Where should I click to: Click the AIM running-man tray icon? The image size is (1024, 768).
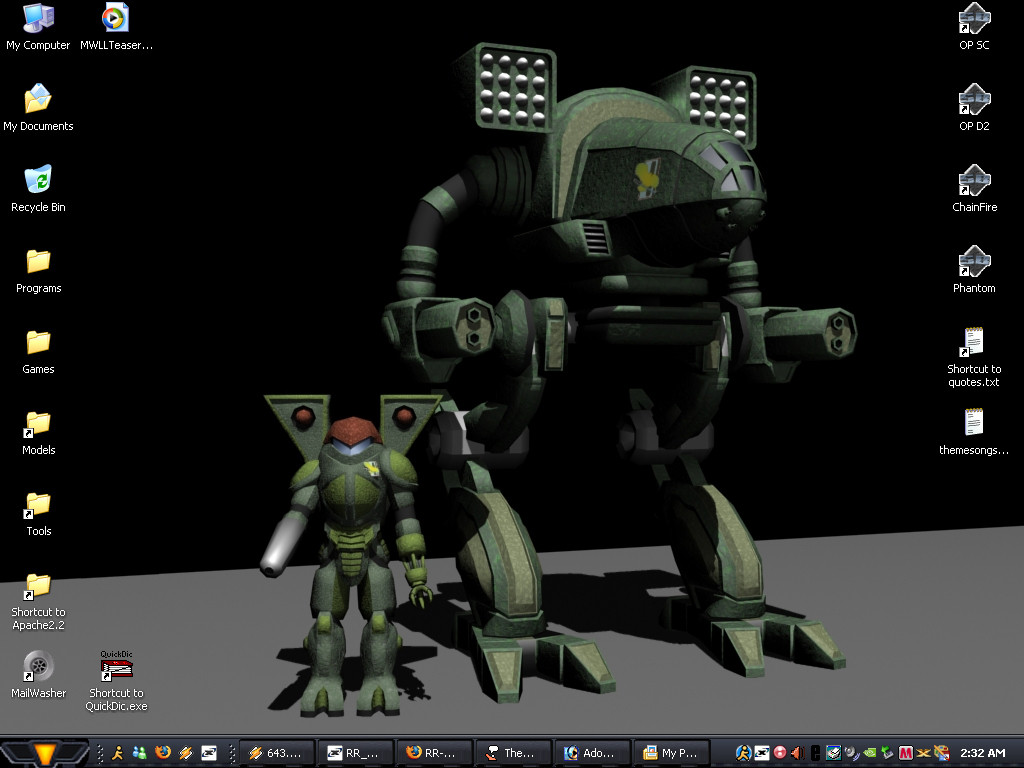pyautogui.click(x=743, y=753)
